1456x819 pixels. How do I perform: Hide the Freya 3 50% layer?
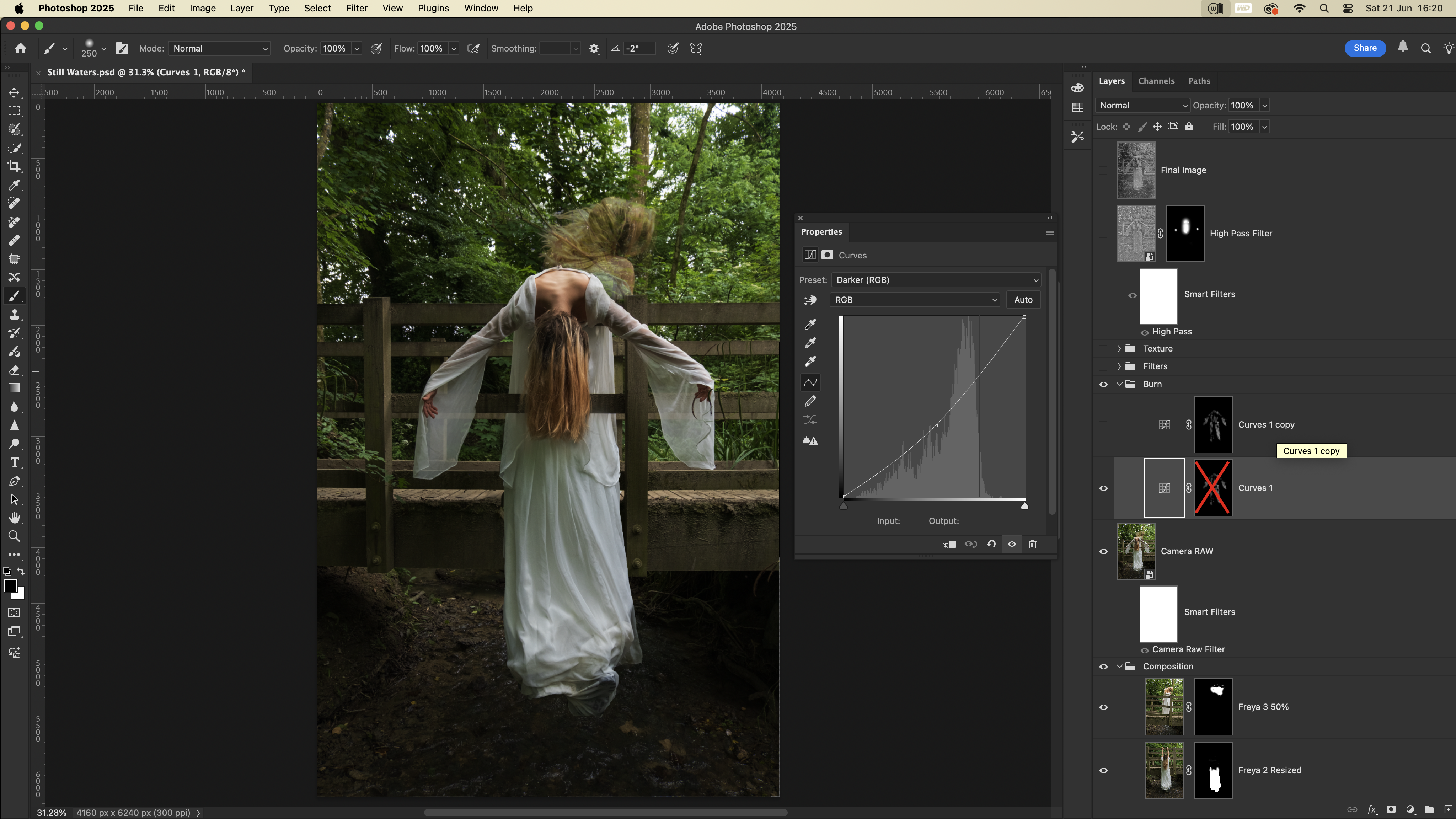tap(1103, 707)
